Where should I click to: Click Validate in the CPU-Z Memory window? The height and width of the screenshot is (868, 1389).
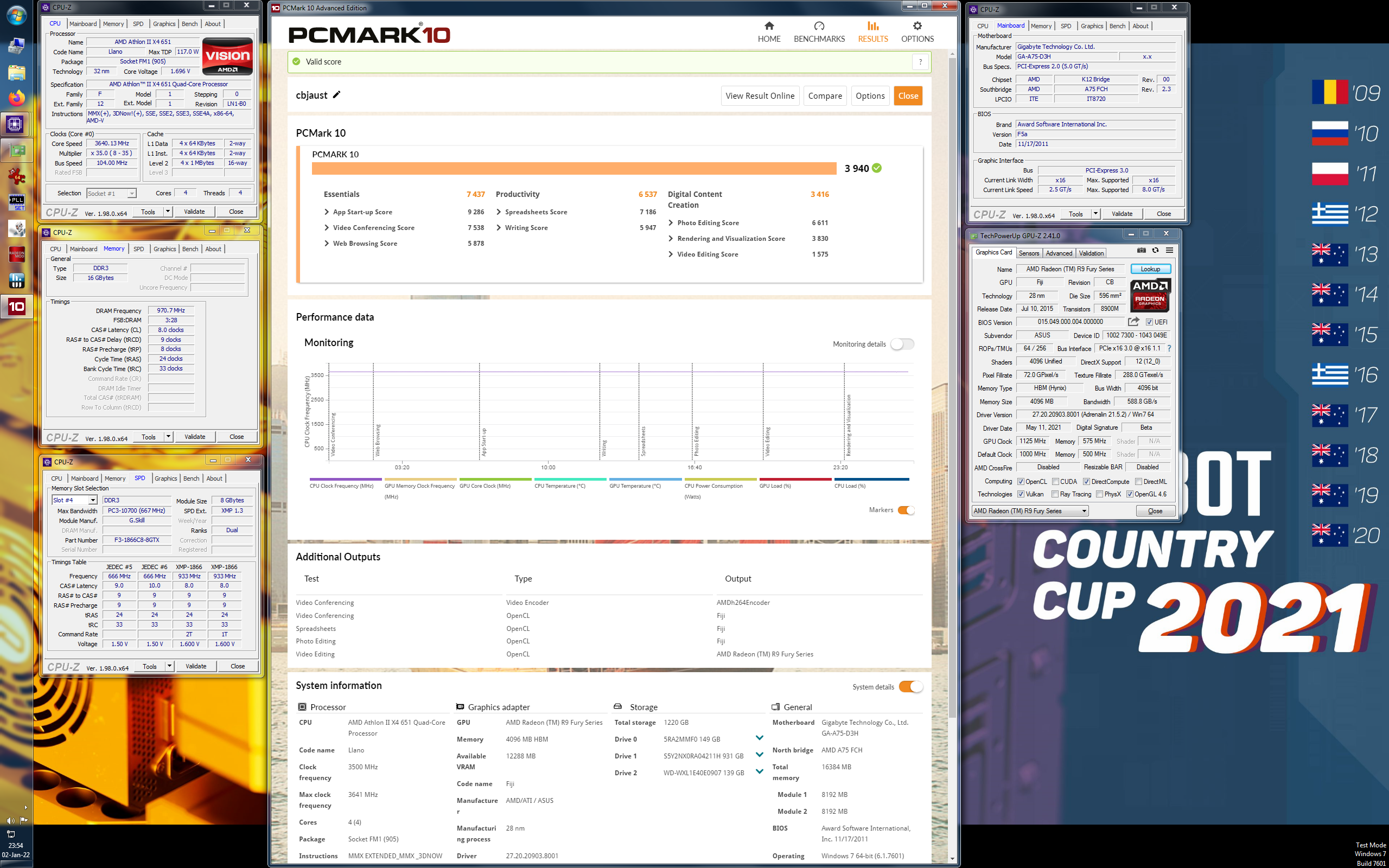(195, 437)
